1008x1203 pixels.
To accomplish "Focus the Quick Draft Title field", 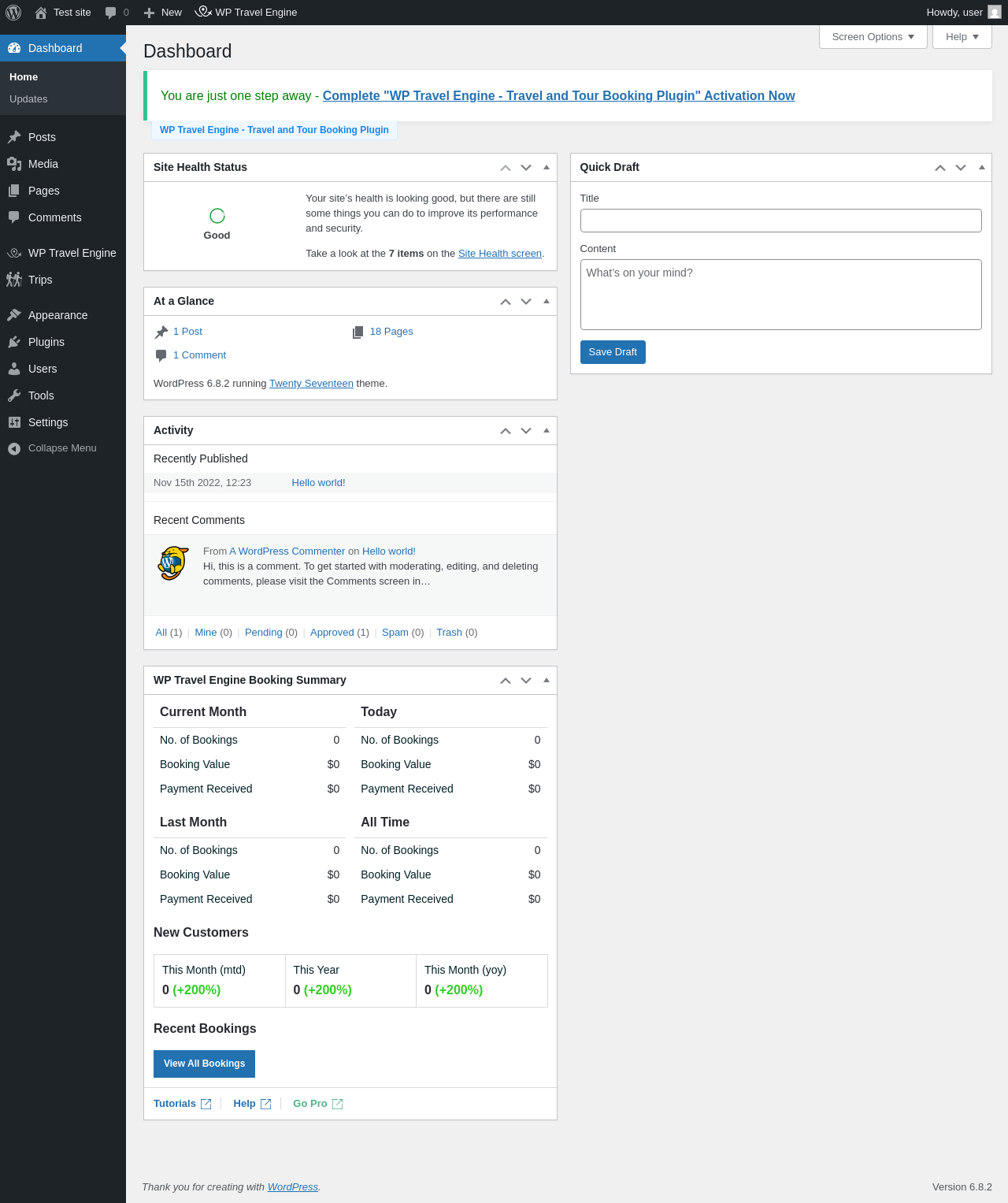I will tap(781, 221).
